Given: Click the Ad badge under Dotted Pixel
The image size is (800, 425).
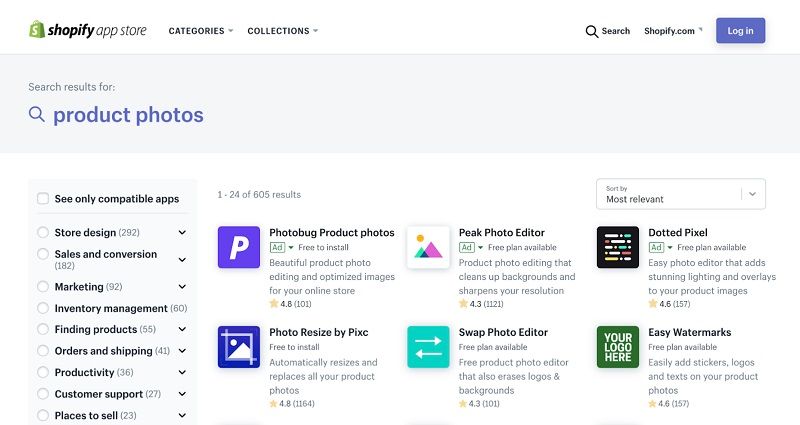Looking at the screenshot, I should tap(656, 247).
